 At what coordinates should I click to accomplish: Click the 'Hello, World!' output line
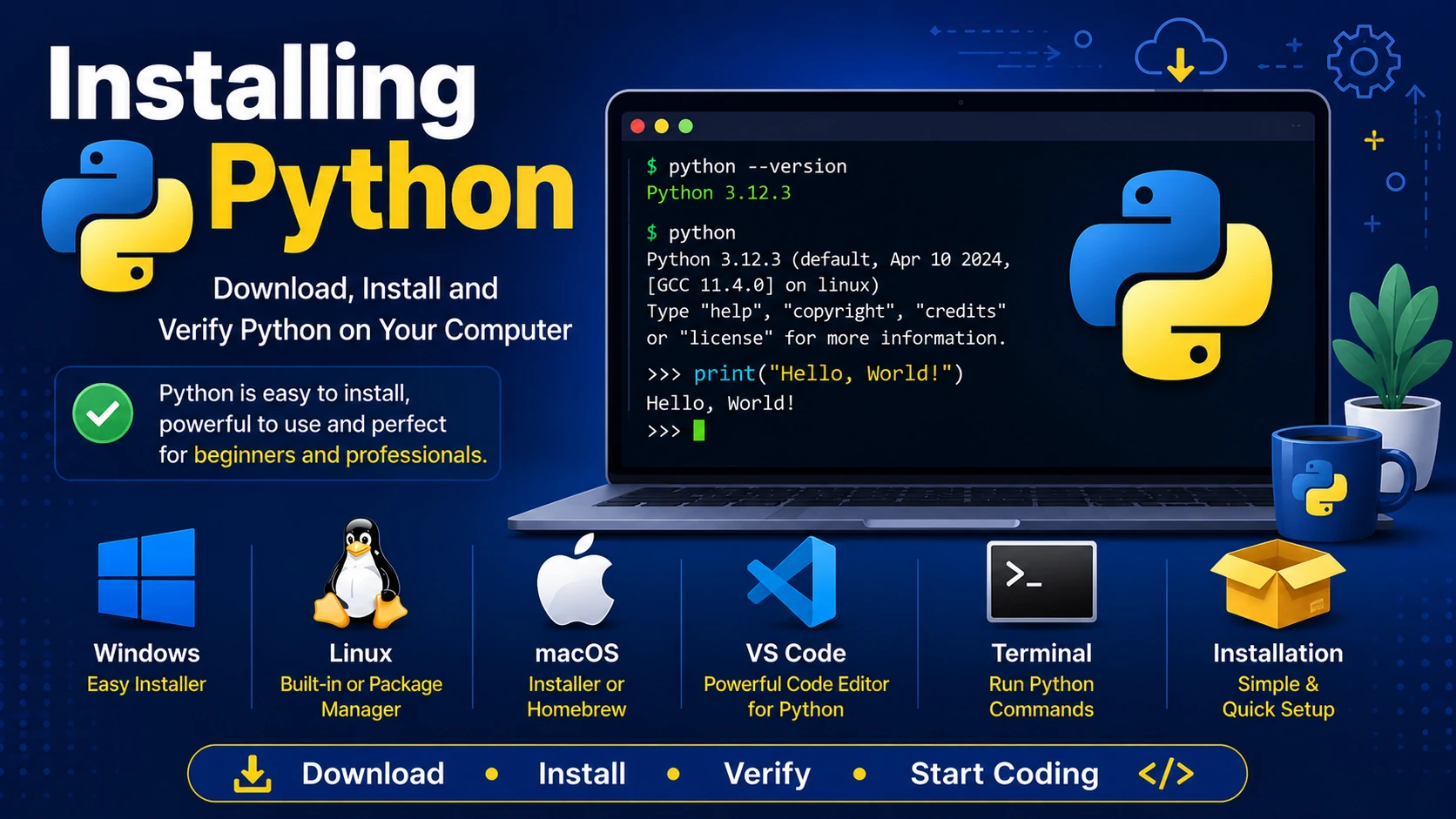coord(720,403)
